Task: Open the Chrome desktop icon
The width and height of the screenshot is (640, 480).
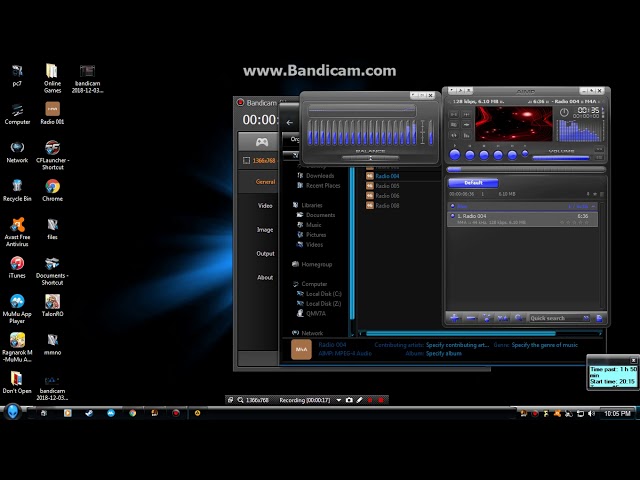Action: tap(52, 190)
